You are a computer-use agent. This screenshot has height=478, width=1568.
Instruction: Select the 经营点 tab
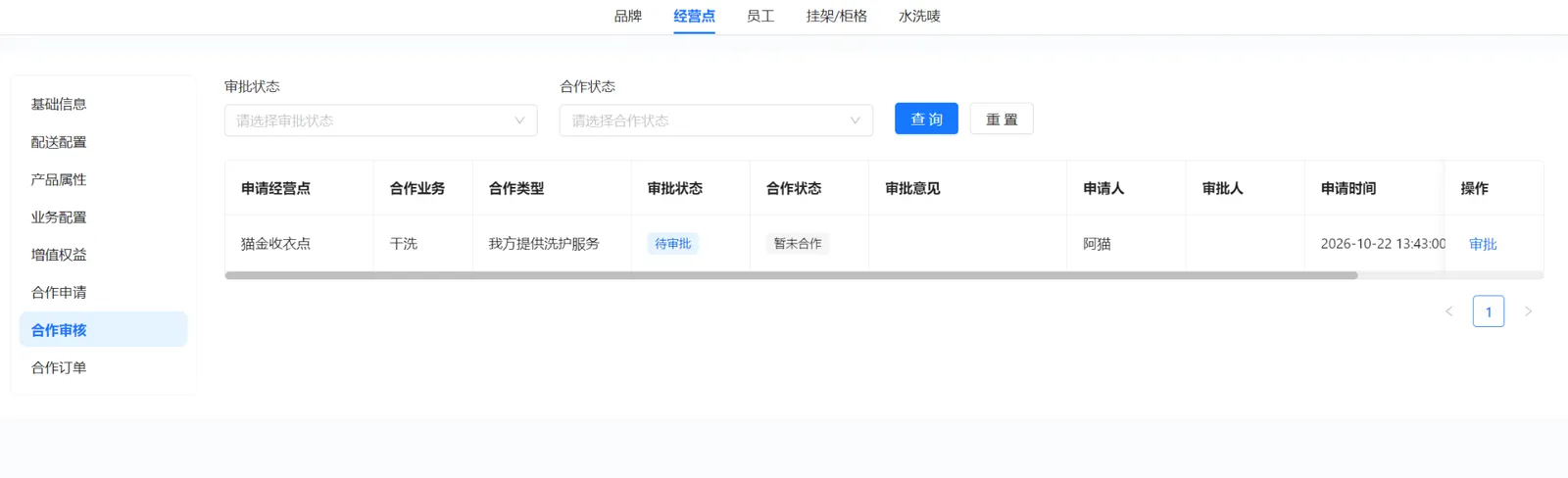pyautogui.click(x=694, y=17)
